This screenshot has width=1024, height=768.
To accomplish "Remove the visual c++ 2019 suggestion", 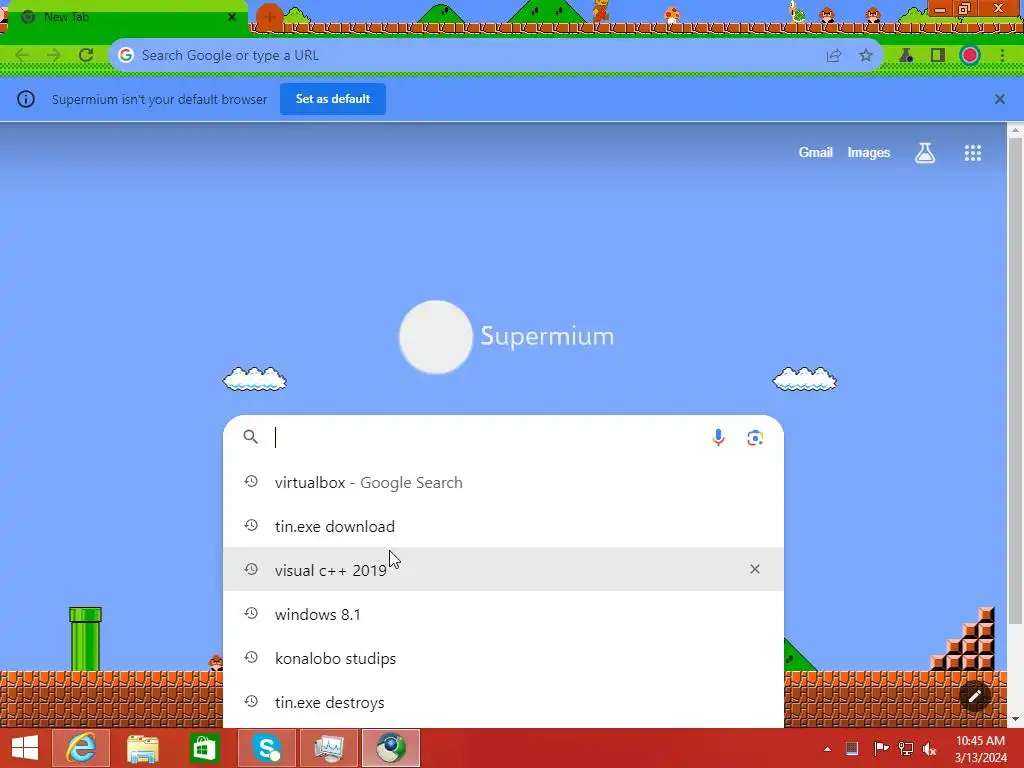I will 755,569.
